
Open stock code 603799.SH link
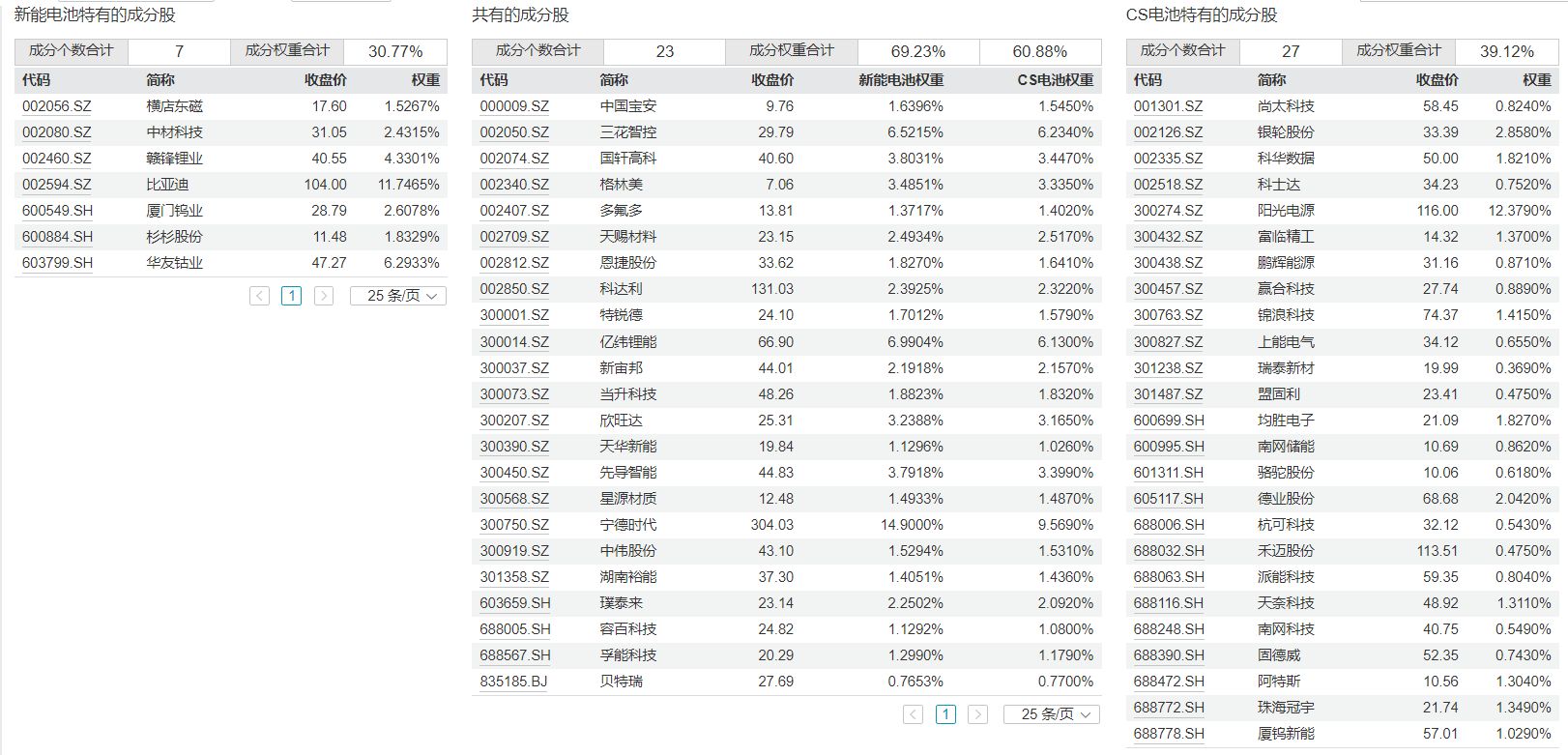tap(58, 263)
